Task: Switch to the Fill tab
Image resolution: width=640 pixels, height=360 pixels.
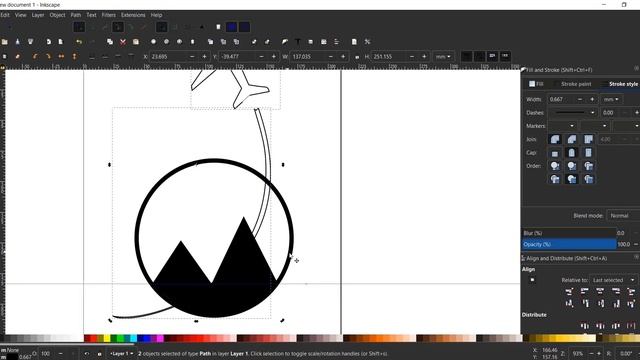Action: (536, 84)
